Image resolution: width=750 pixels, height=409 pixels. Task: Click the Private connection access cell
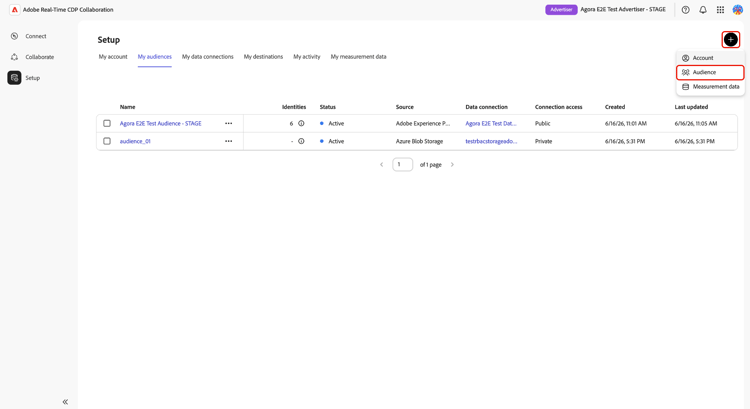click(x=543, y=141)
